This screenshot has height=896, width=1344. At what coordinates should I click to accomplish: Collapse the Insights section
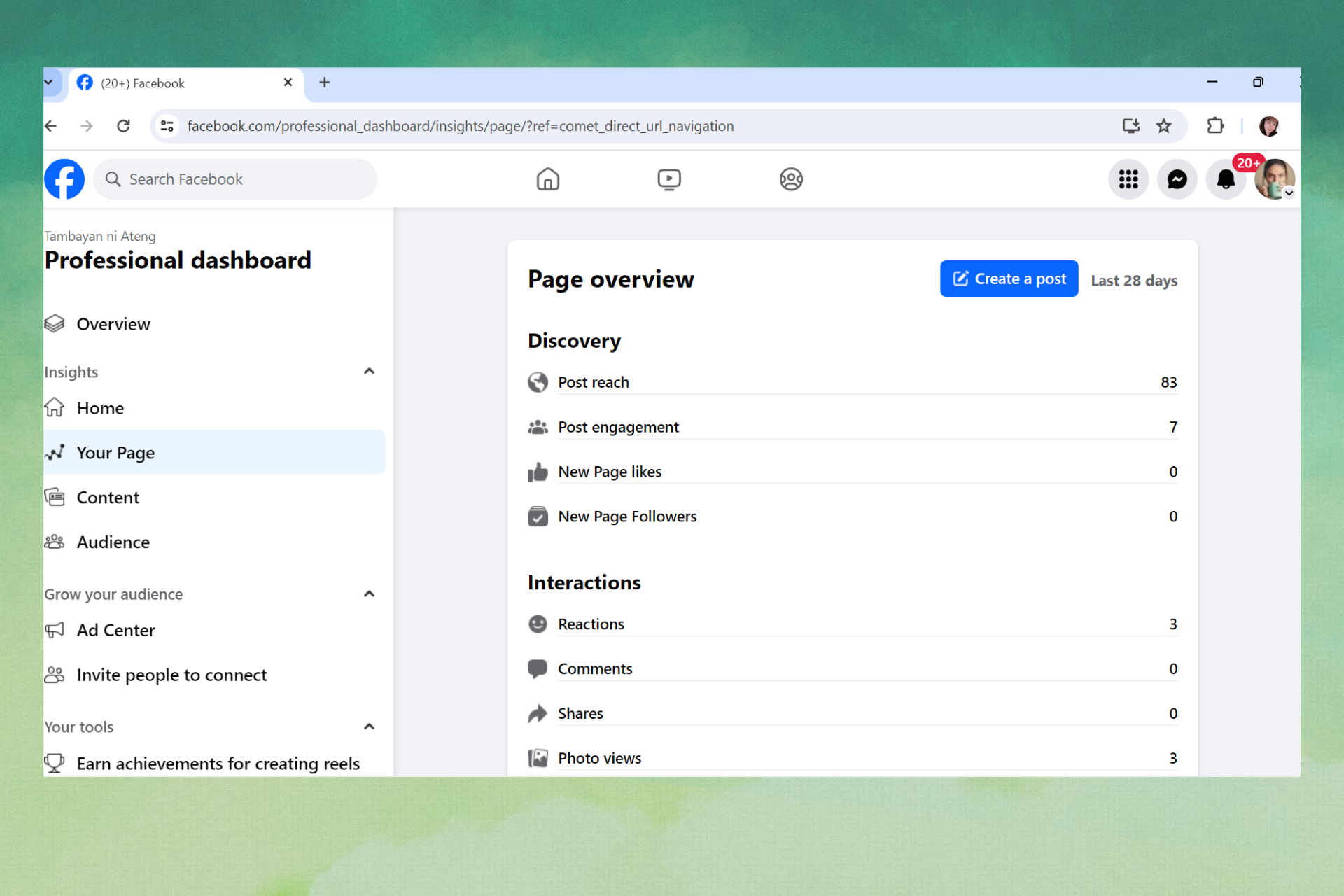[369, 372]
